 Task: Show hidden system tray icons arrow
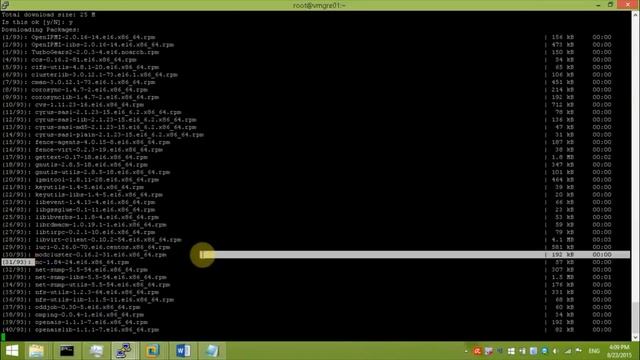coord(466,351)
